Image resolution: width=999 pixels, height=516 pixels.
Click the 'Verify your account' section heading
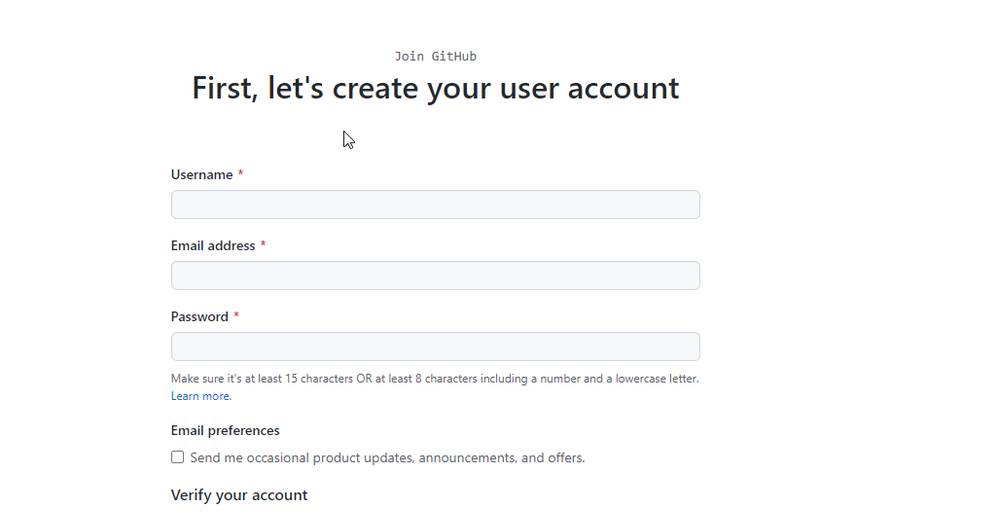tap(239, 495)
